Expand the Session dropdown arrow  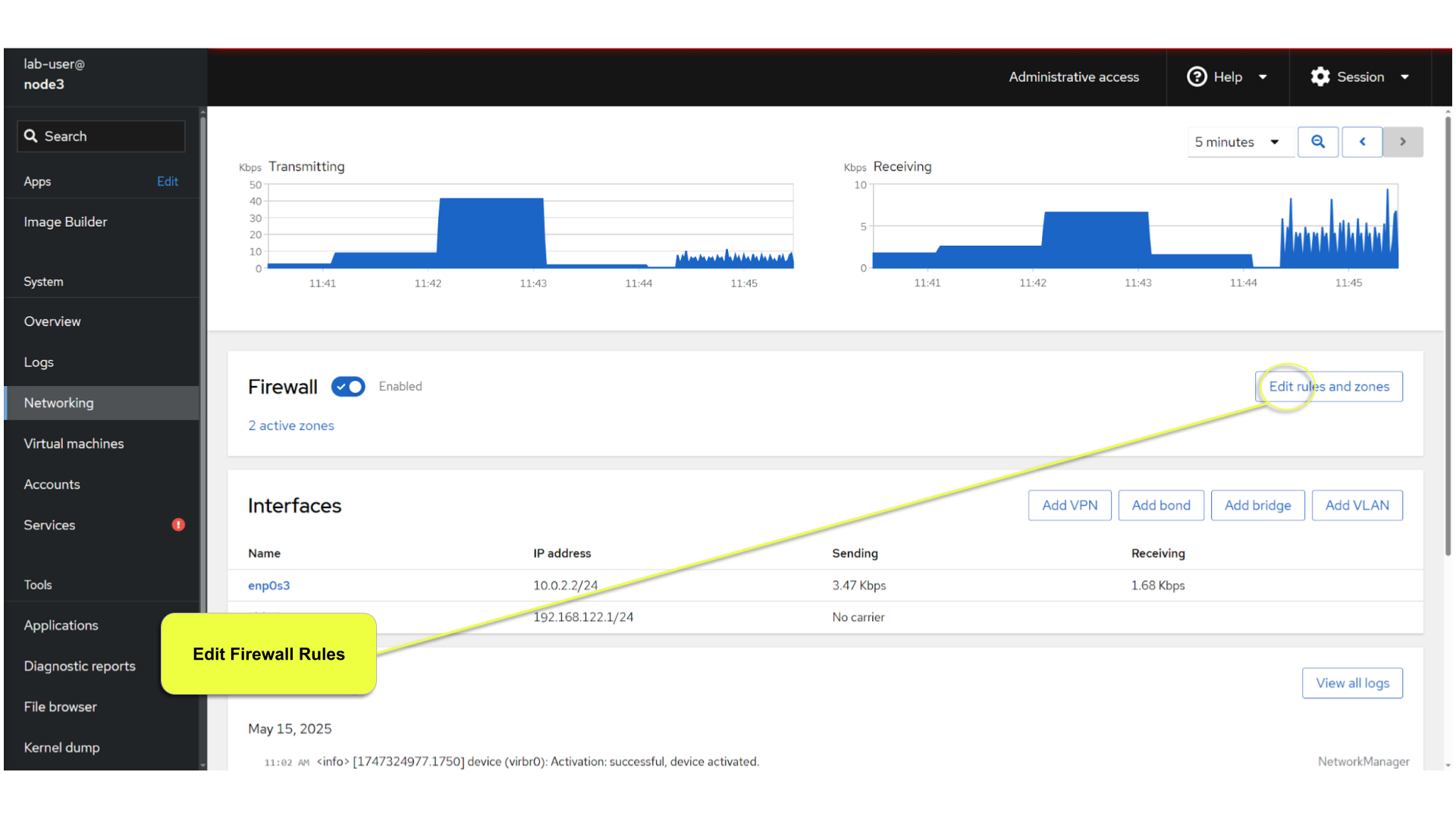[1404, 77]
